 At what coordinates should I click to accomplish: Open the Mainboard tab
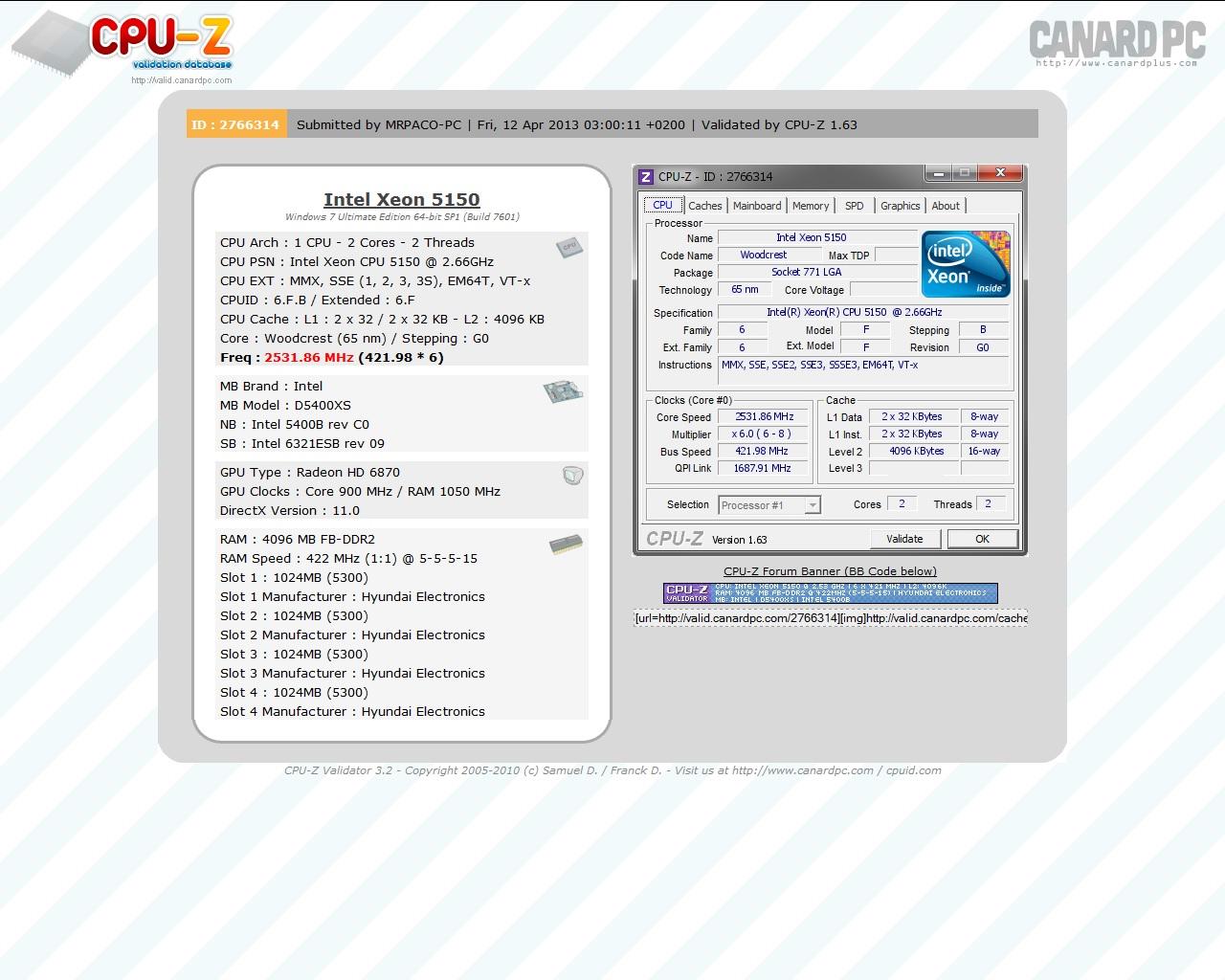click(x=757, y=206)
